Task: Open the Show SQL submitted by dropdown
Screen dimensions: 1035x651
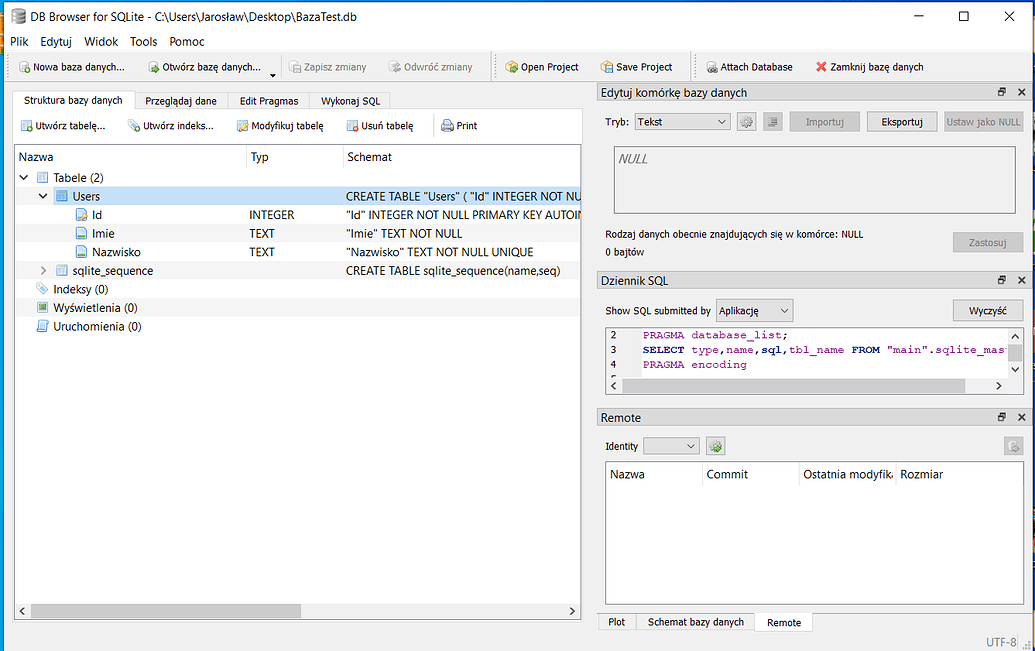Action: point(755,311)
